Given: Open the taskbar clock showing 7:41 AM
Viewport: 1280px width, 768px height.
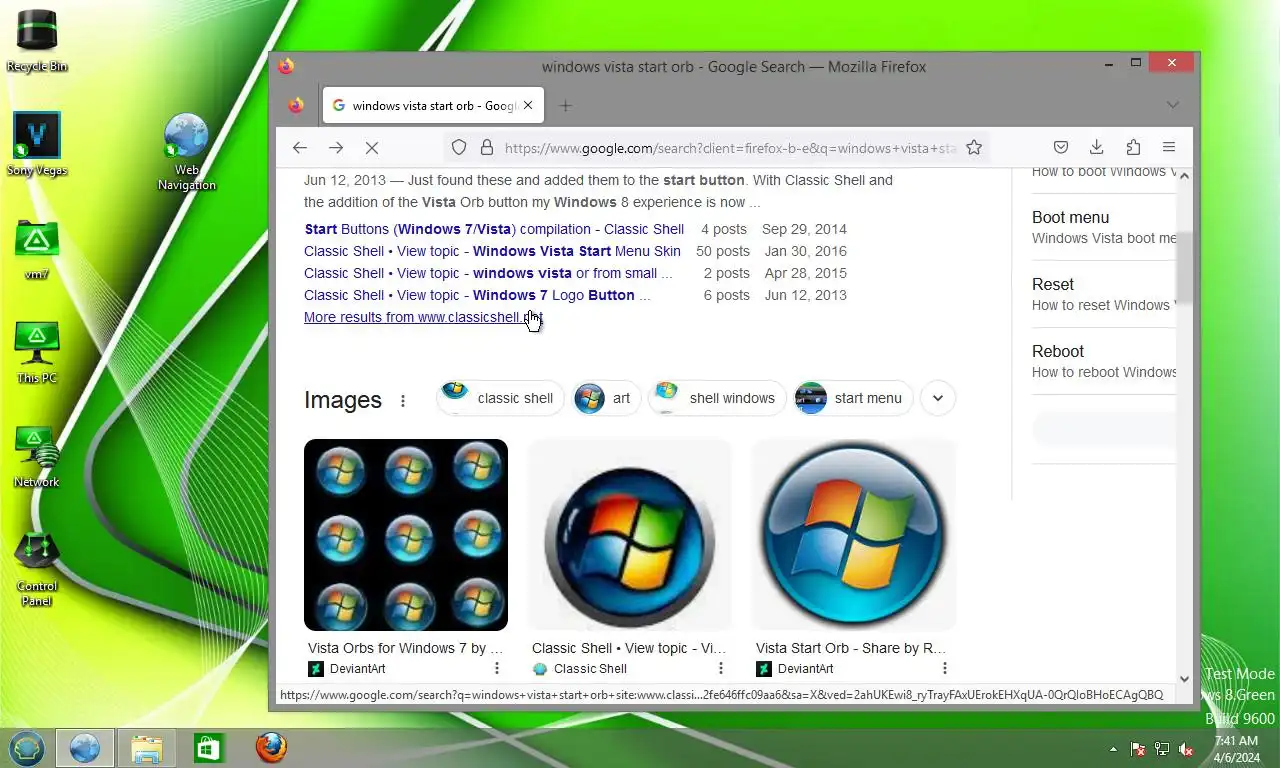Looking at the screenshot, I should pos(1236,749).
